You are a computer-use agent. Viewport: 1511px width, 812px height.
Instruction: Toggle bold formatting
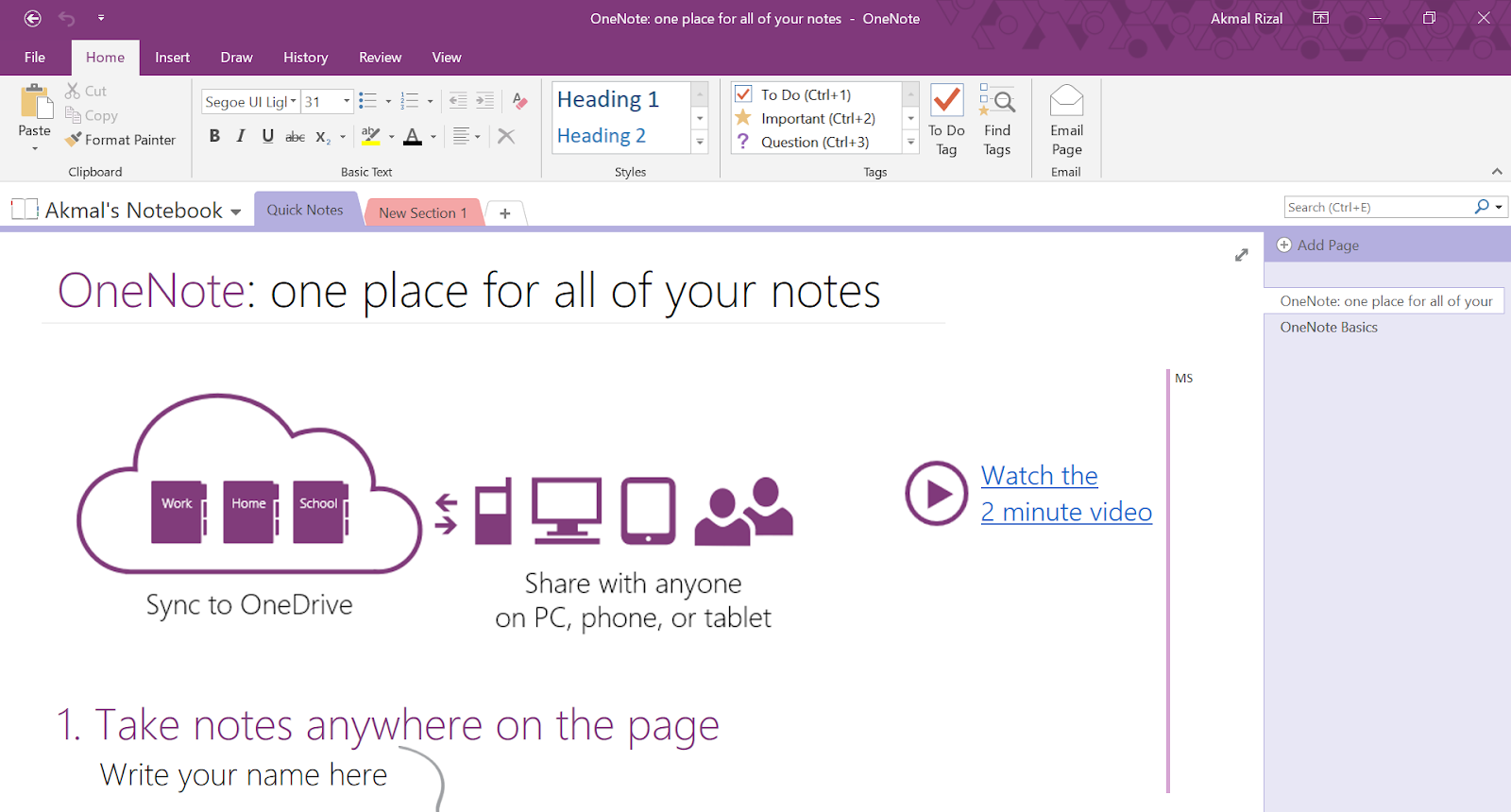pyautogui.click(x=214, y=137)
